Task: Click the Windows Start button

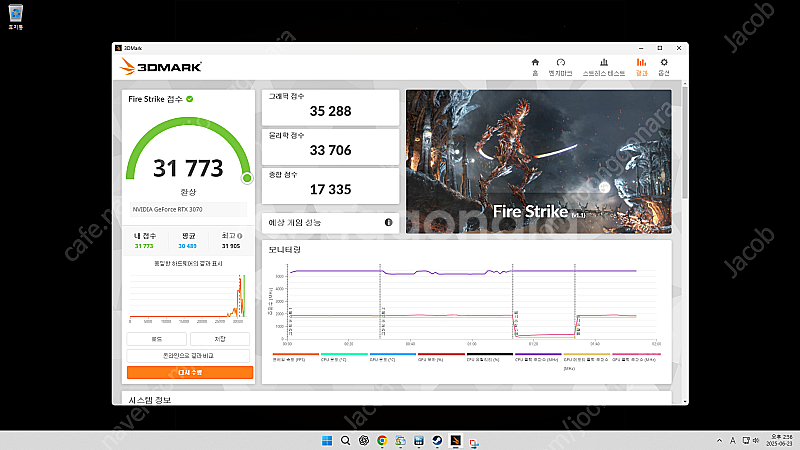Action: click(x=325, y=440)
